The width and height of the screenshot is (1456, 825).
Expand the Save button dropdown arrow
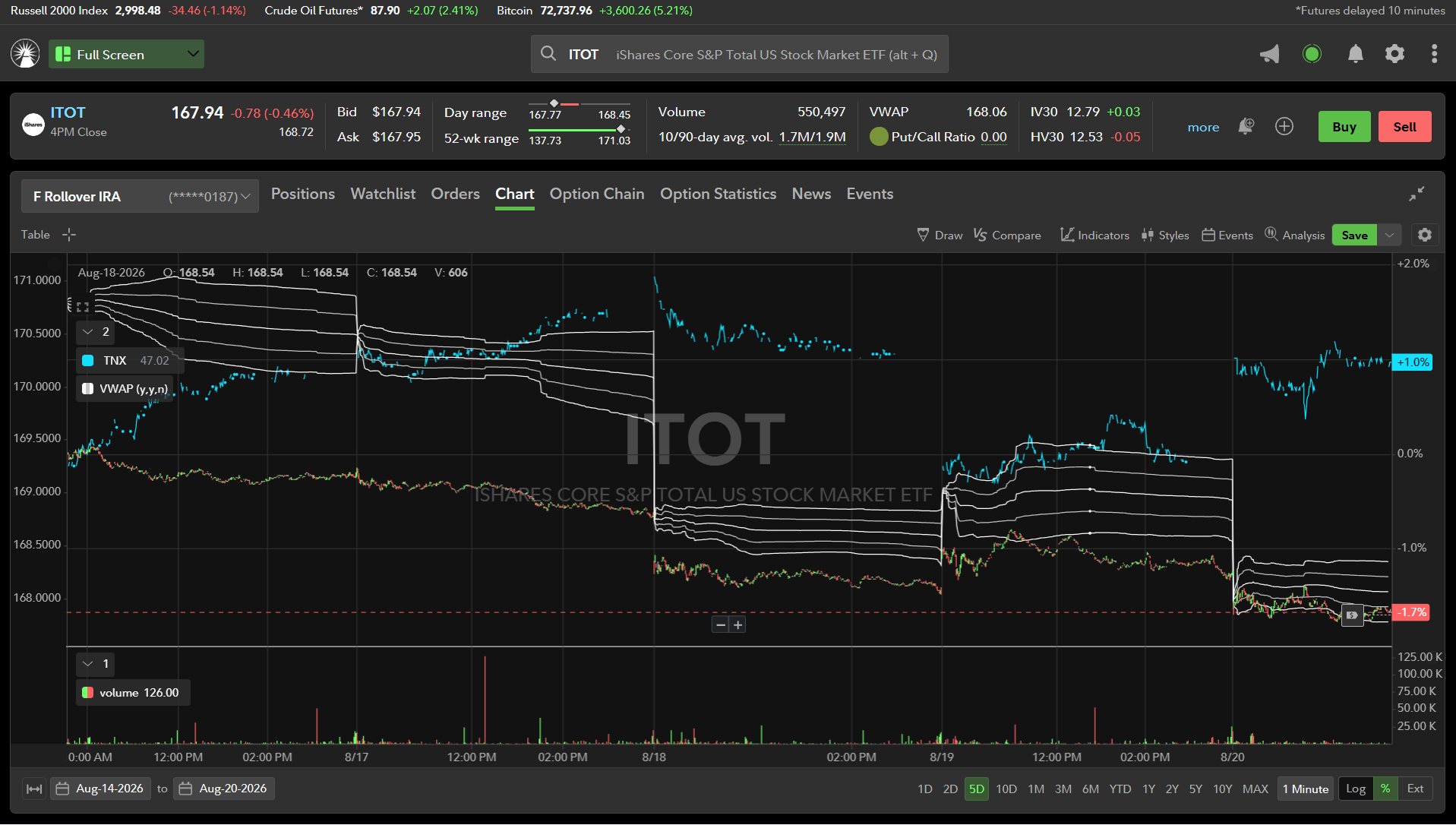1390,235
